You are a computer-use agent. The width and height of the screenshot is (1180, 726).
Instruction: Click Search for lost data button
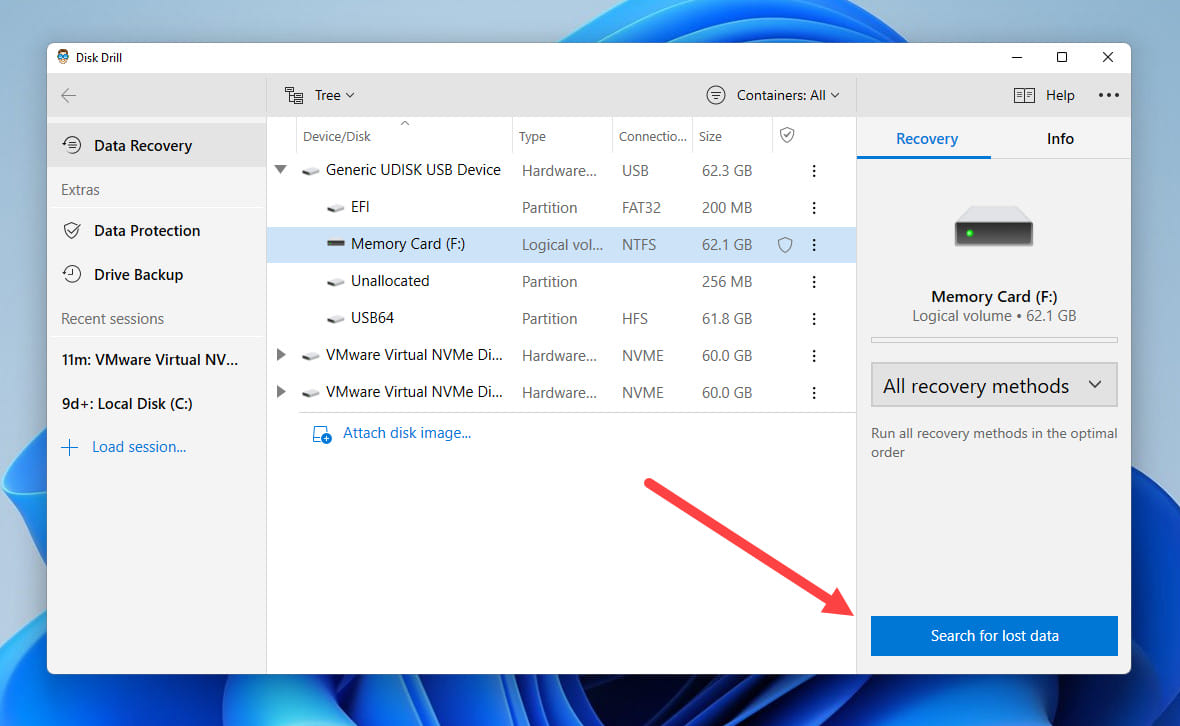(x=993, y=636)
